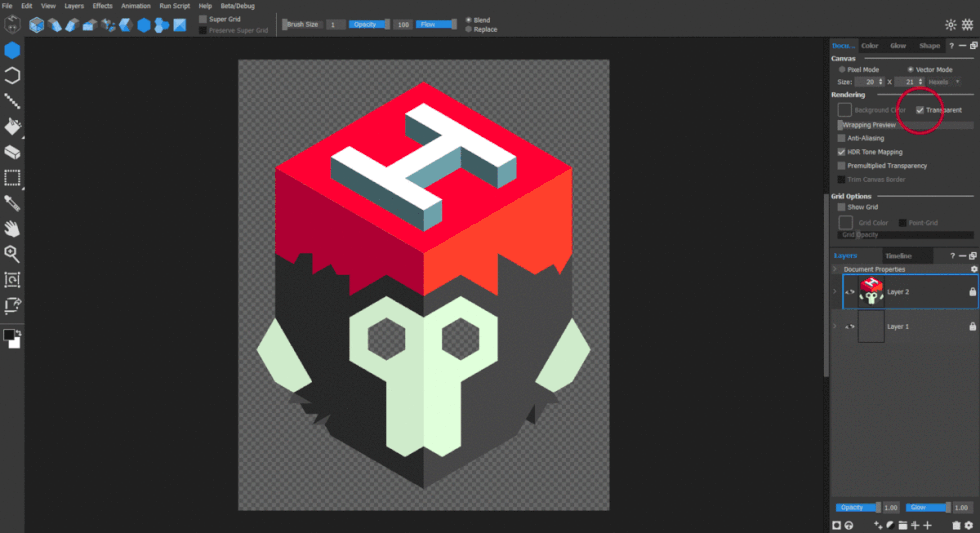
Task: Select the hand pan tool
Action: 12,229
